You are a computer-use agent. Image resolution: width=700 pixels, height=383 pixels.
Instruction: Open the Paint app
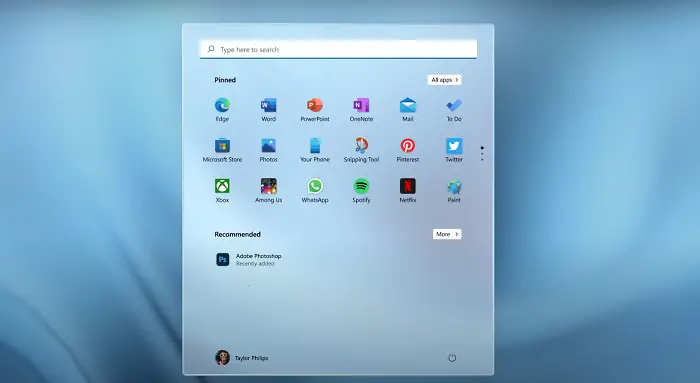click(454, 191)
